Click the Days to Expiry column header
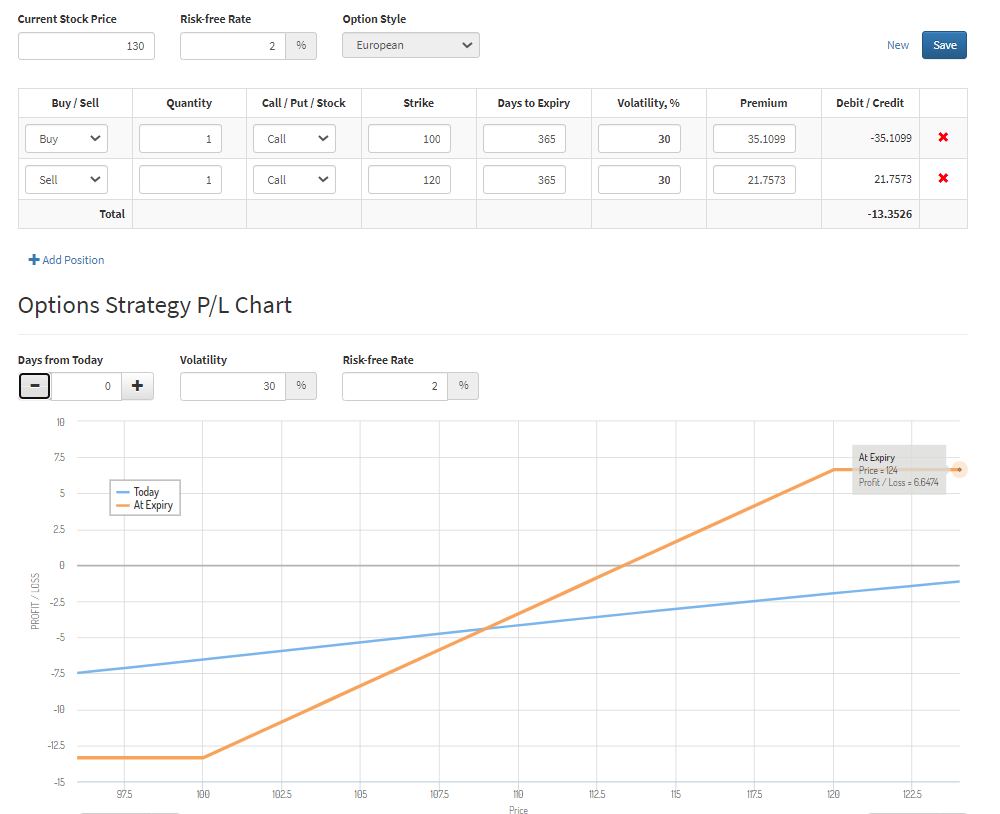The height and width of the screenshot is (814, 1000). (534, 103)
